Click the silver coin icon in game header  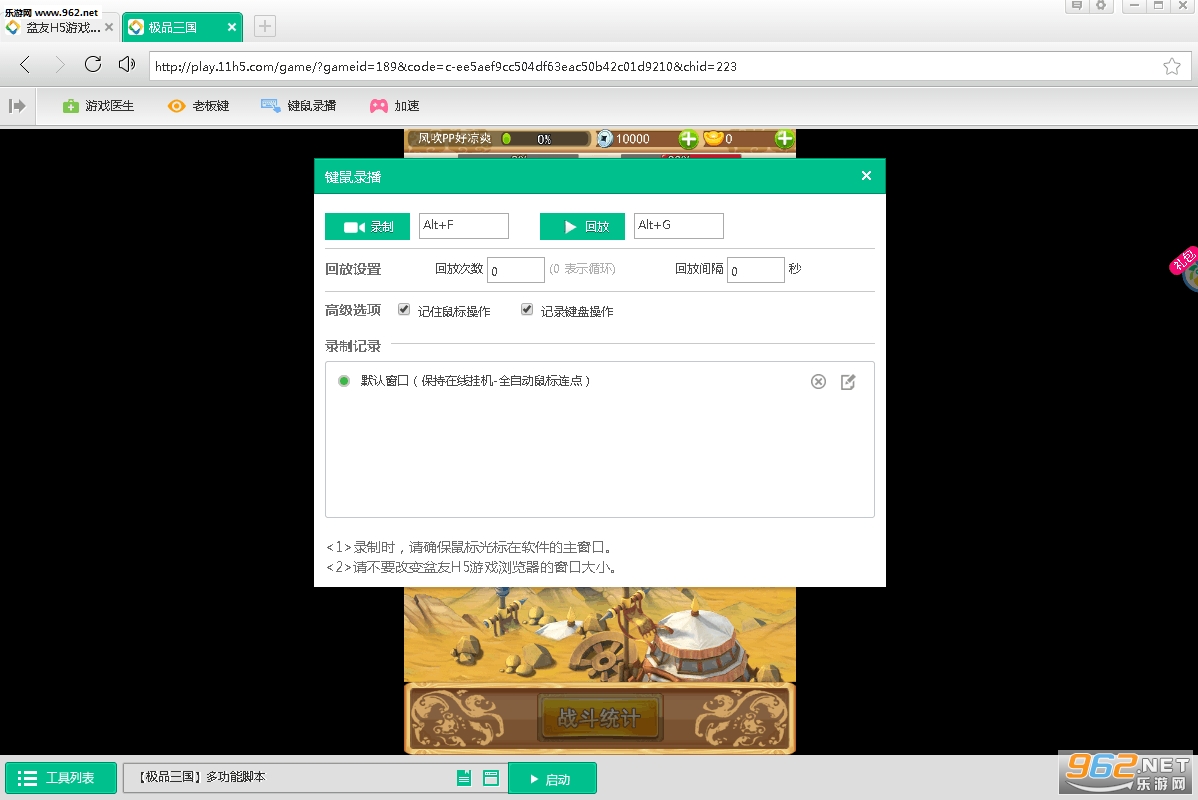point(604,138)
